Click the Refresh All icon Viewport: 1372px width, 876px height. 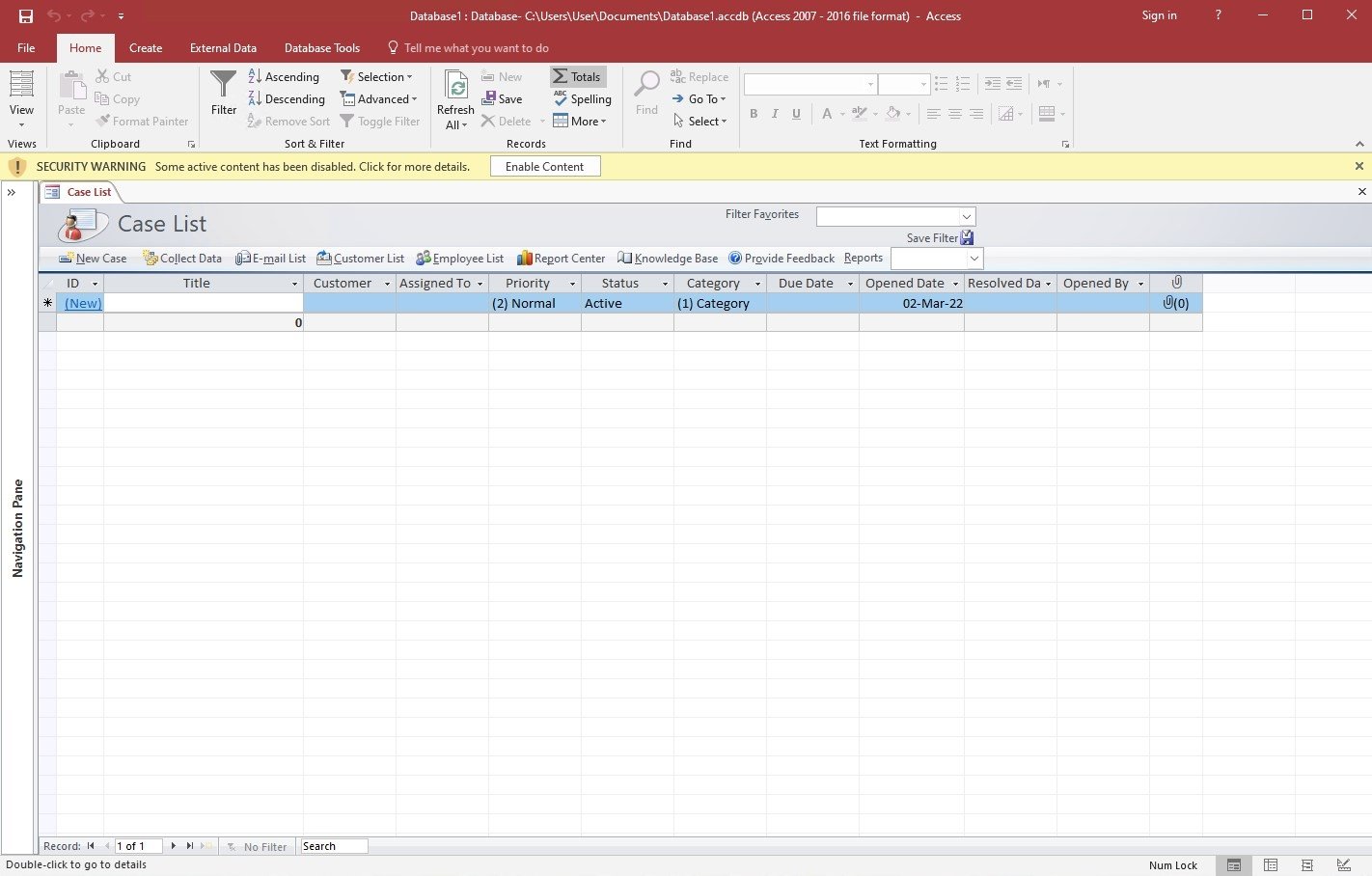click(455, 87)
